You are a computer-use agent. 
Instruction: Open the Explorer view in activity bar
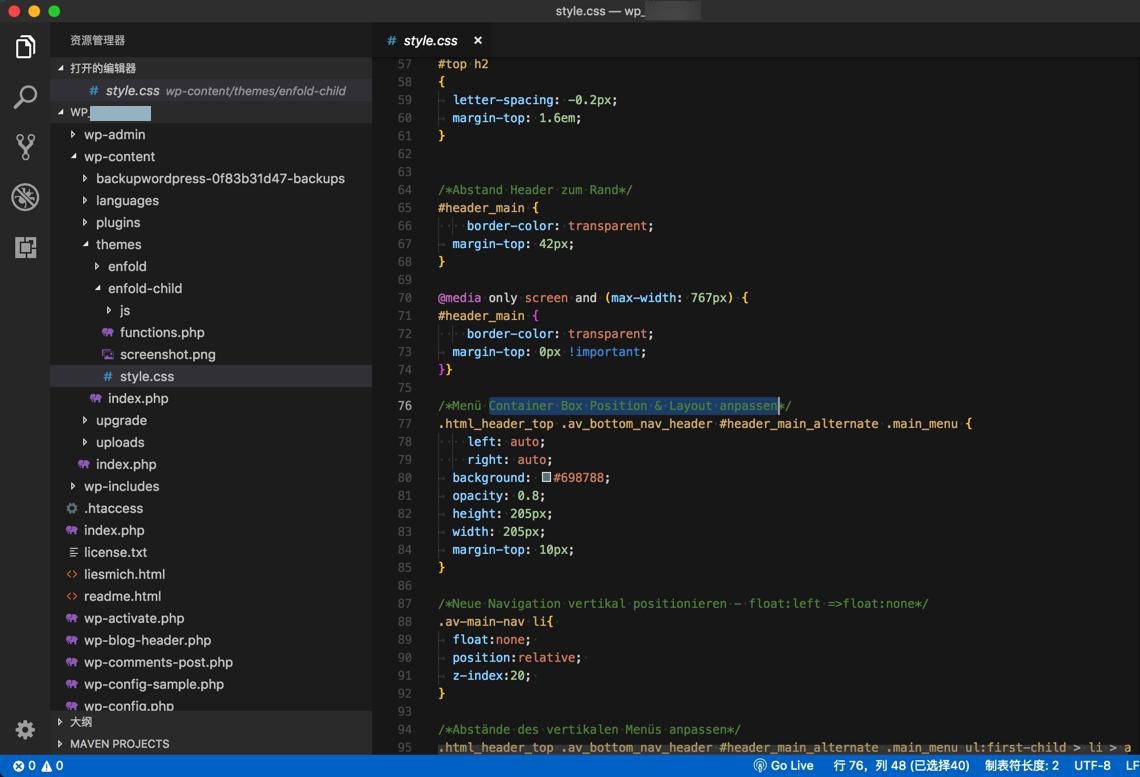click(x=25, y=47)
